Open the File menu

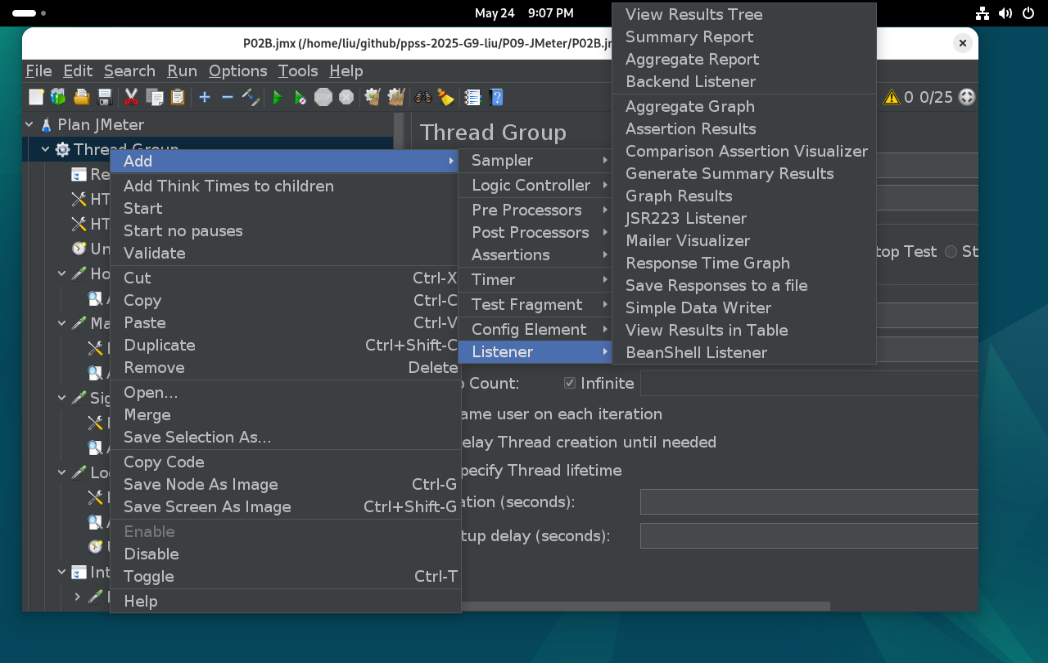(x=39, y=71)
